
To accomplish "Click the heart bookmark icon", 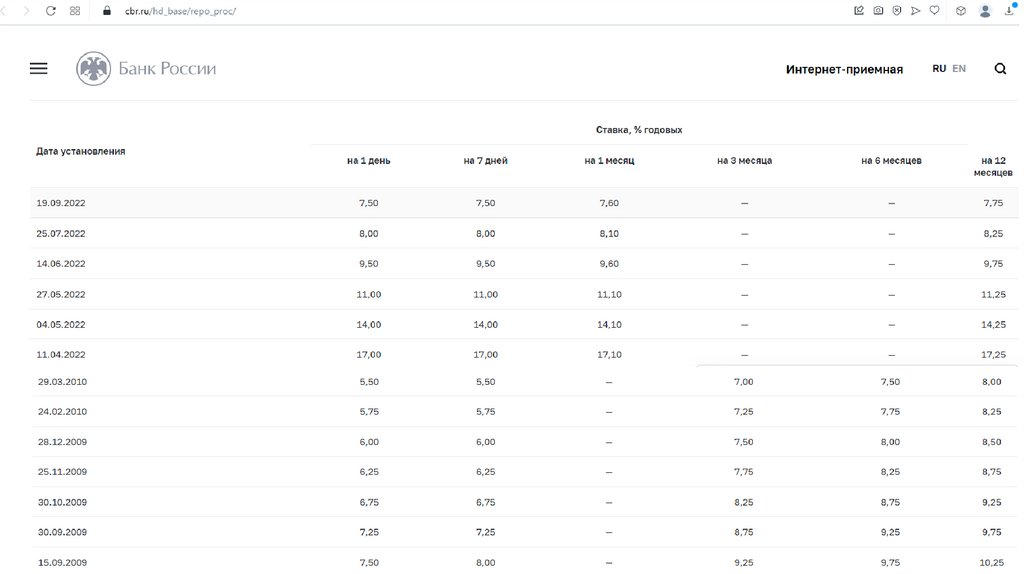I will (x=934, y=11).
